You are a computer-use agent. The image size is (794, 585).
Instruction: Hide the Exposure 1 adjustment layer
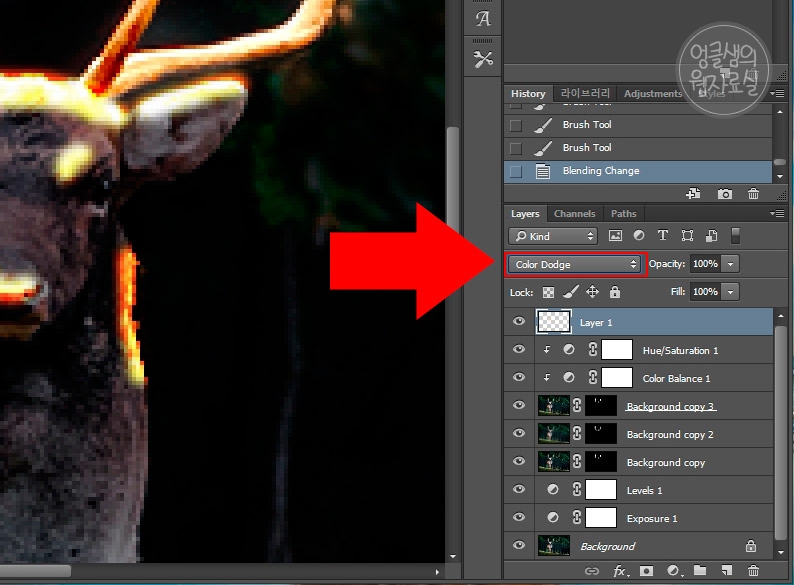click(x=519, y=517)
